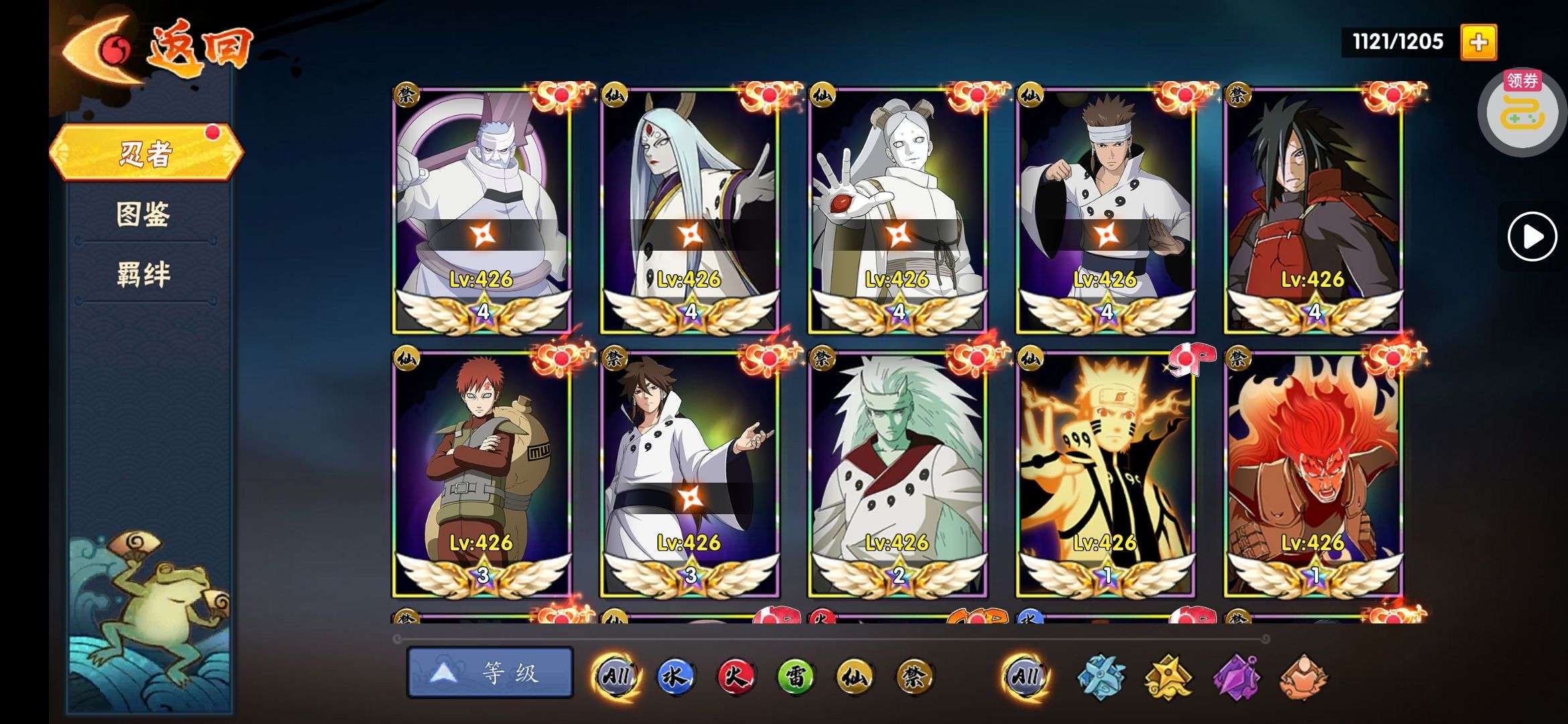Filter by gold shuriken type icon
Screen dimensions: 1568x724
click(1169, 677)
